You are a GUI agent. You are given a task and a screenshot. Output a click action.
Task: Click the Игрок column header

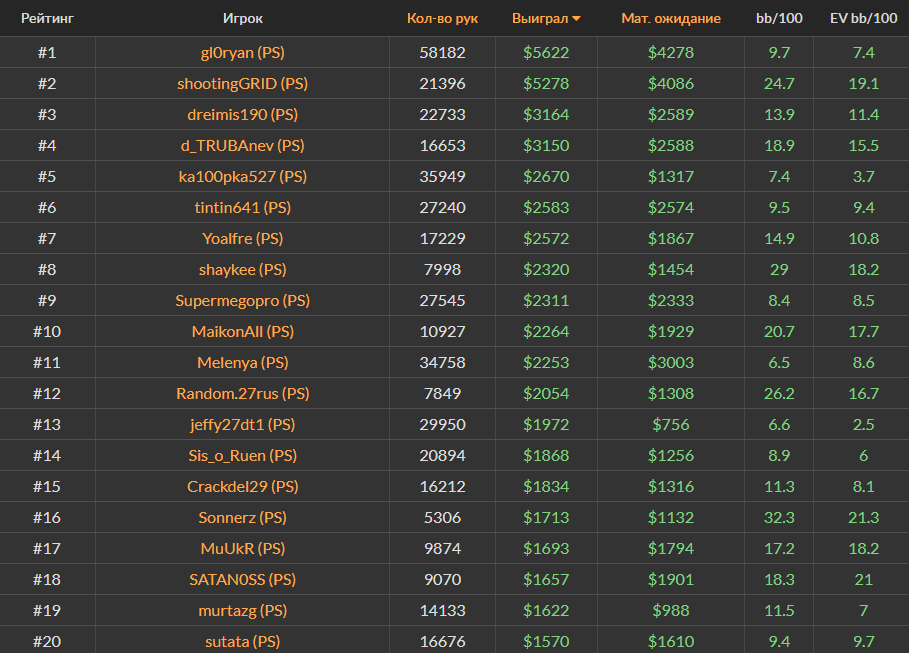pos(242,18)
